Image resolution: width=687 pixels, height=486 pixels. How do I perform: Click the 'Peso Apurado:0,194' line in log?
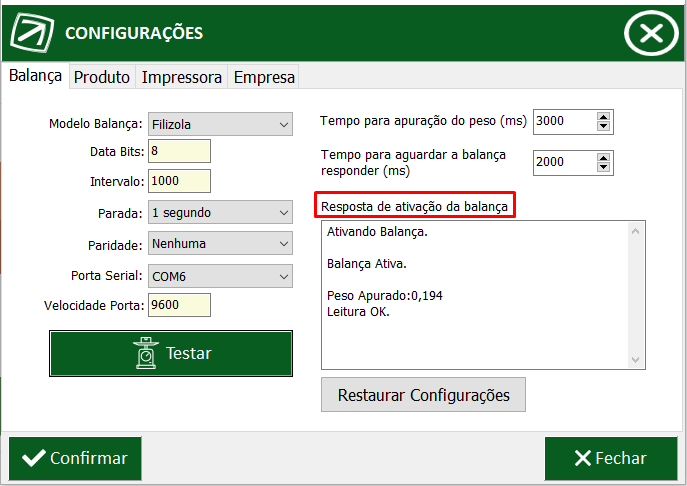(x=385, y=296)
